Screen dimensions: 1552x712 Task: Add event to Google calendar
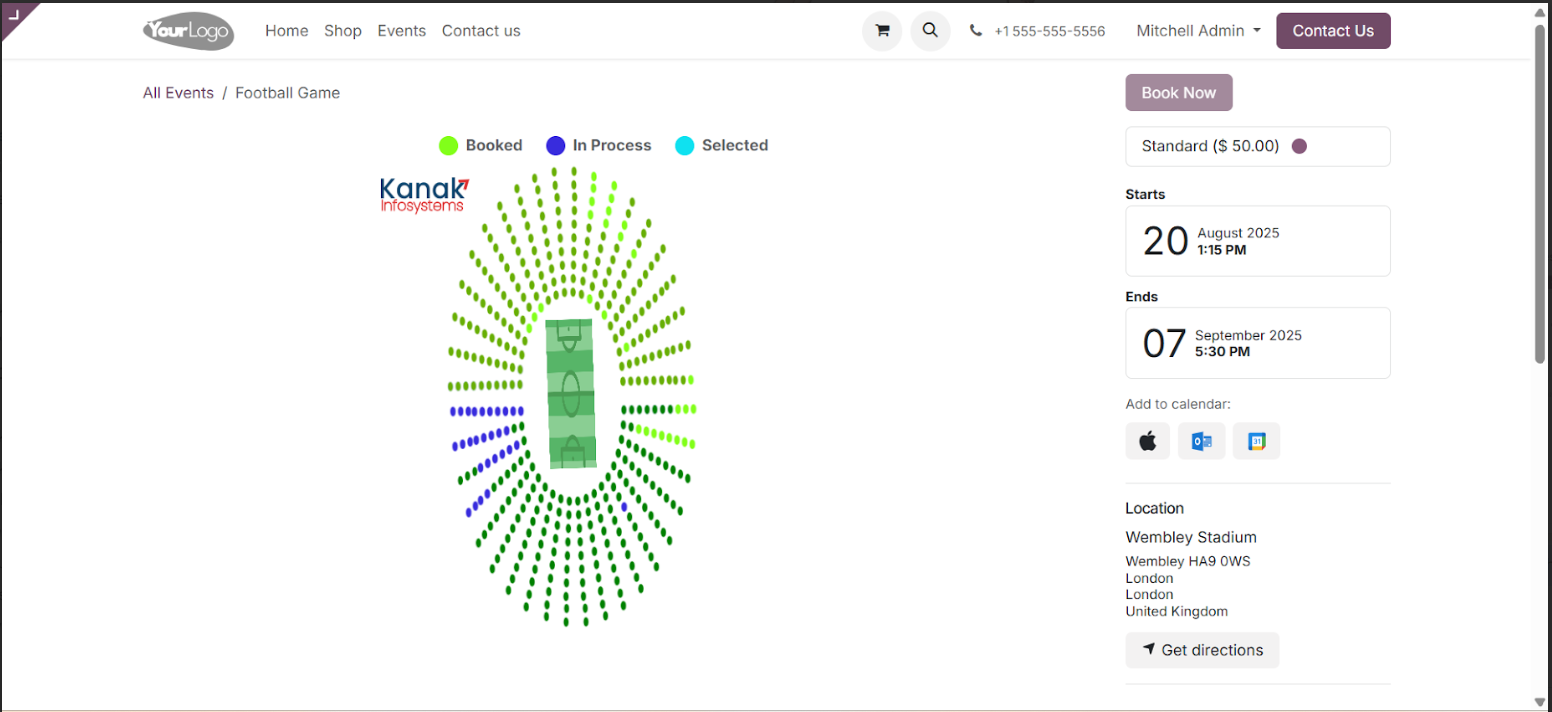1256,441
